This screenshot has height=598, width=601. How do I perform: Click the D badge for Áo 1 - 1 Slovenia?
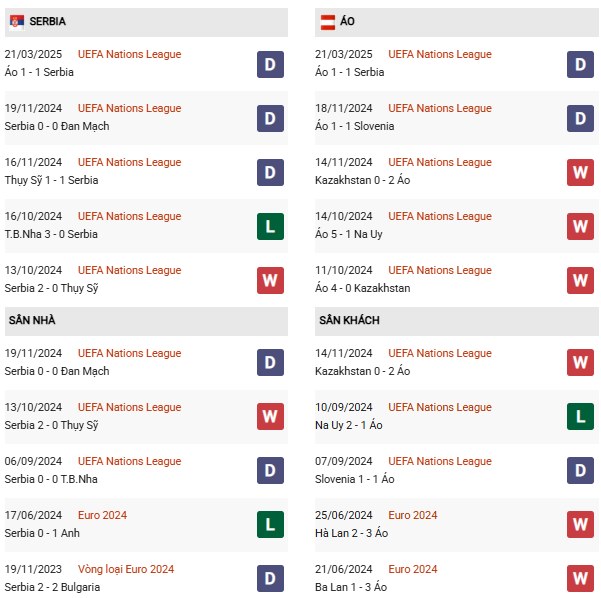coord(580,118)
